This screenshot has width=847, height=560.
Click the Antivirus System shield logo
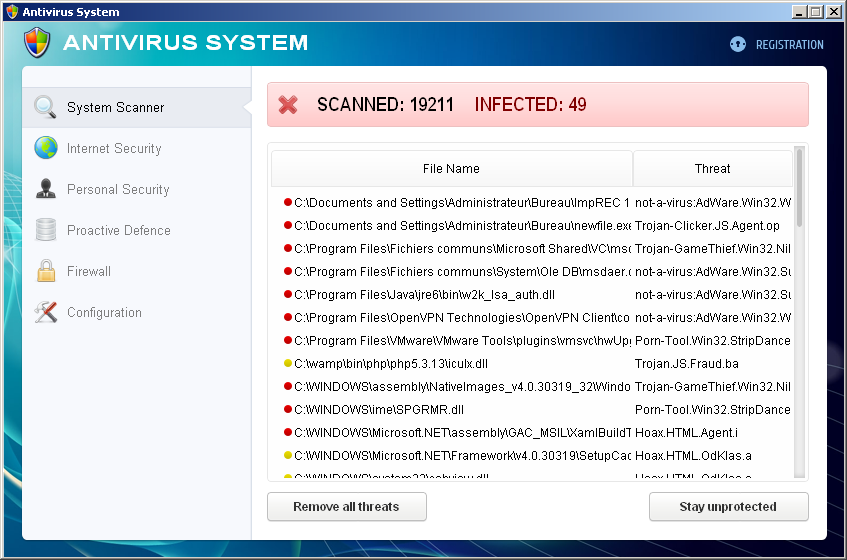[37, 43]
